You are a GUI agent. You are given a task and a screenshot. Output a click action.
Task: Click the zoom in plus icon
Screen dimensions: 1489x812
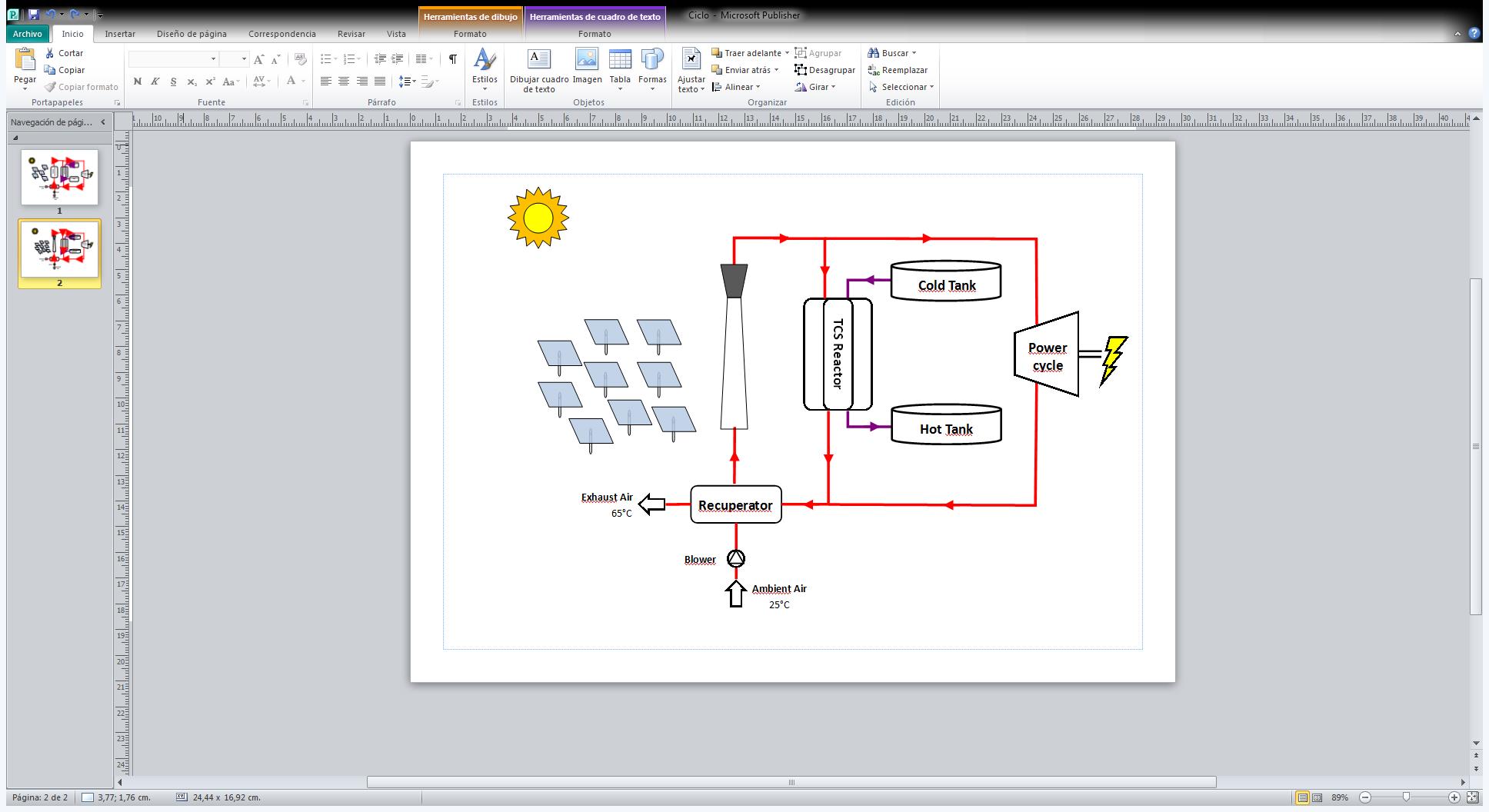tap(1454, 797)
